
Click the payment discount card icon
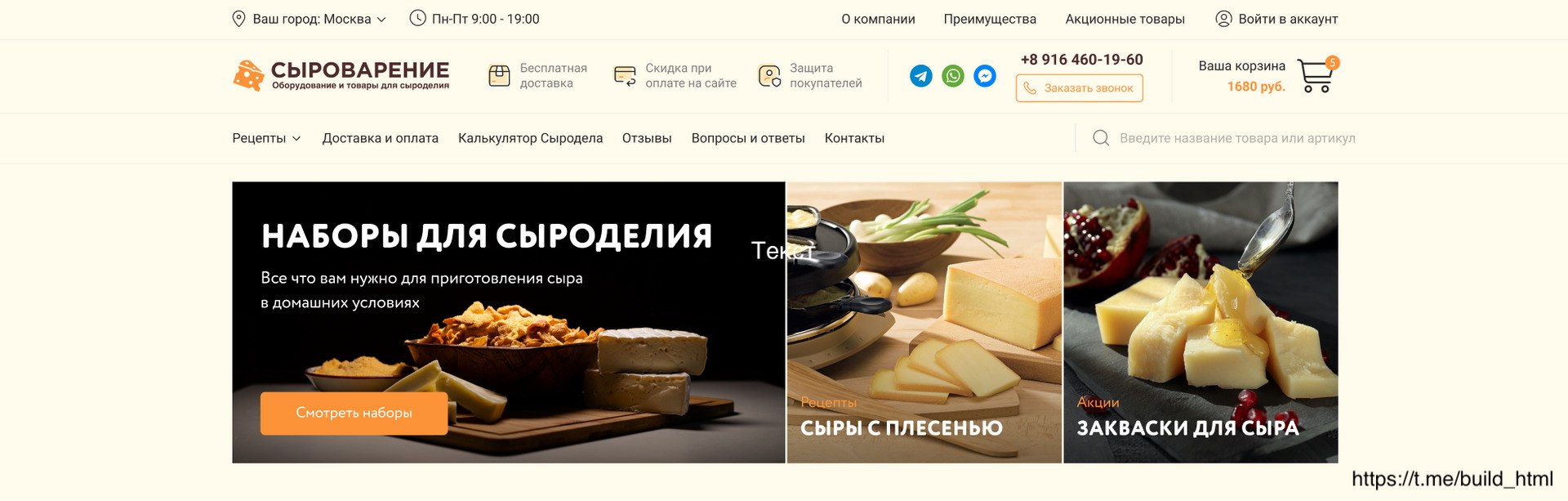click(625, 76)
